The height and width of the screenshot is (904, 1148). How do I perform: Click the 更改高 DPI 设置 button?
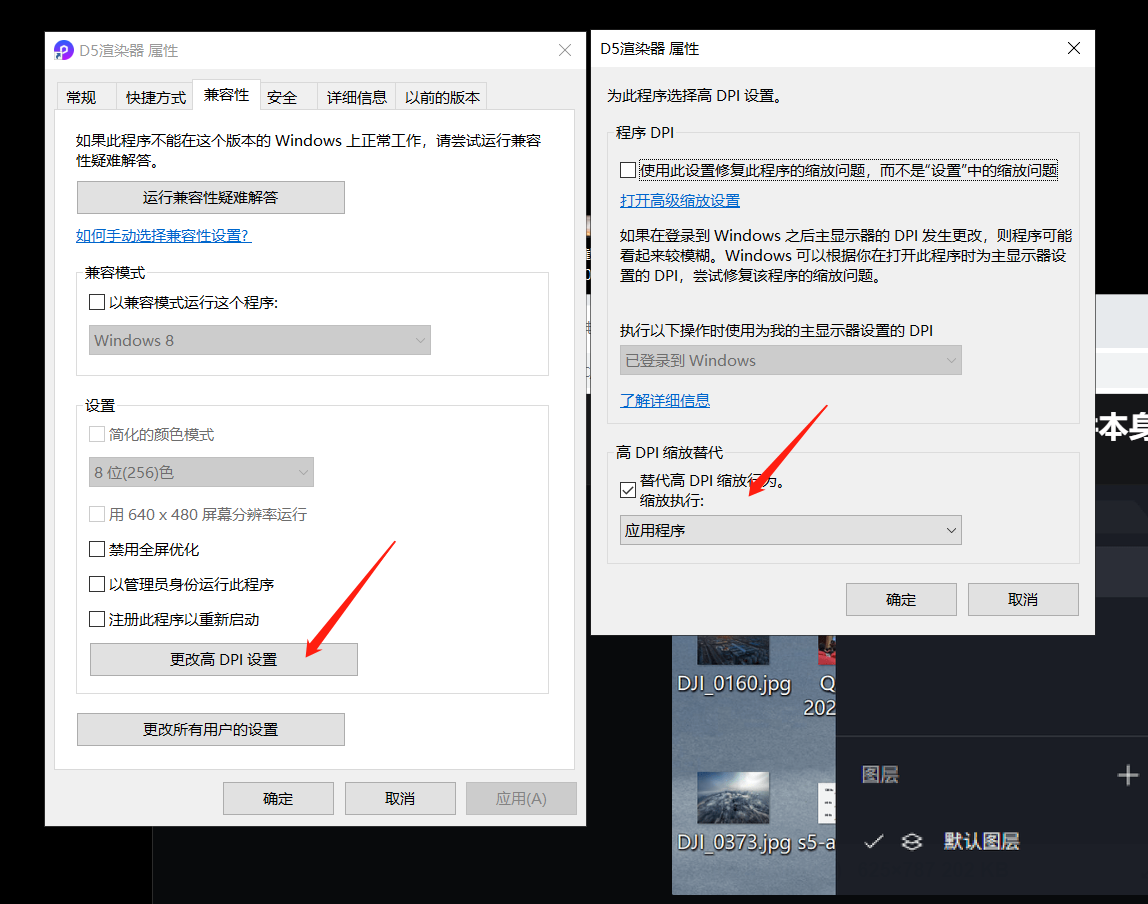tap(223, 660)
